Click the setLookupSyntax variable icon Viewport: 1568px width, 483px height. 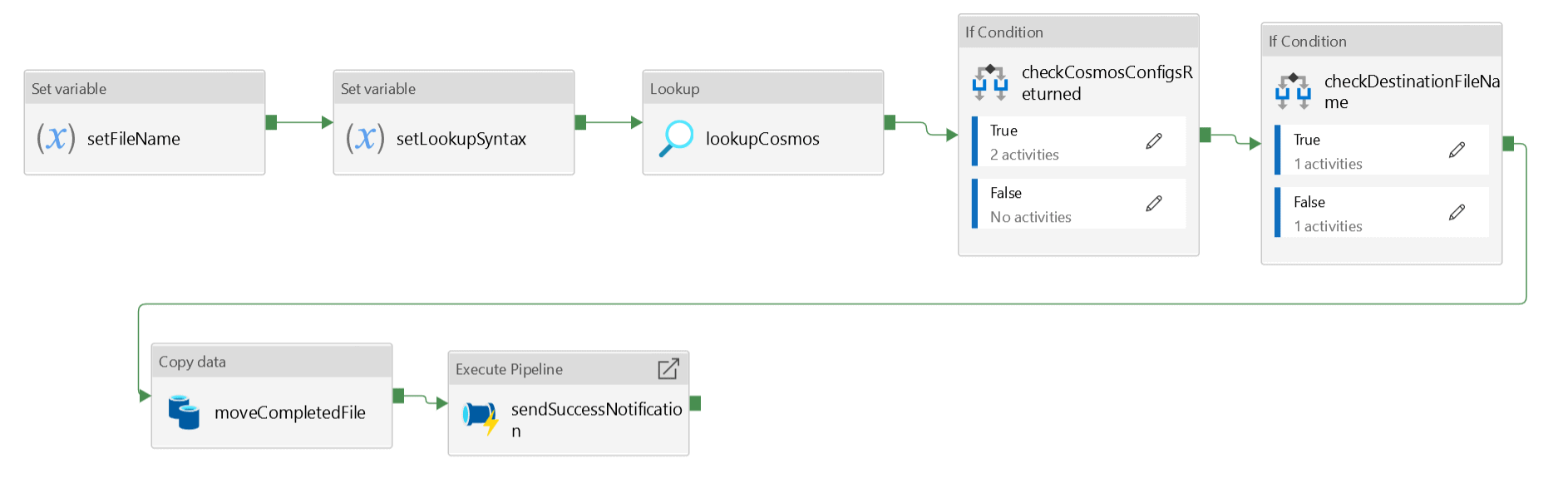(365, 138)
